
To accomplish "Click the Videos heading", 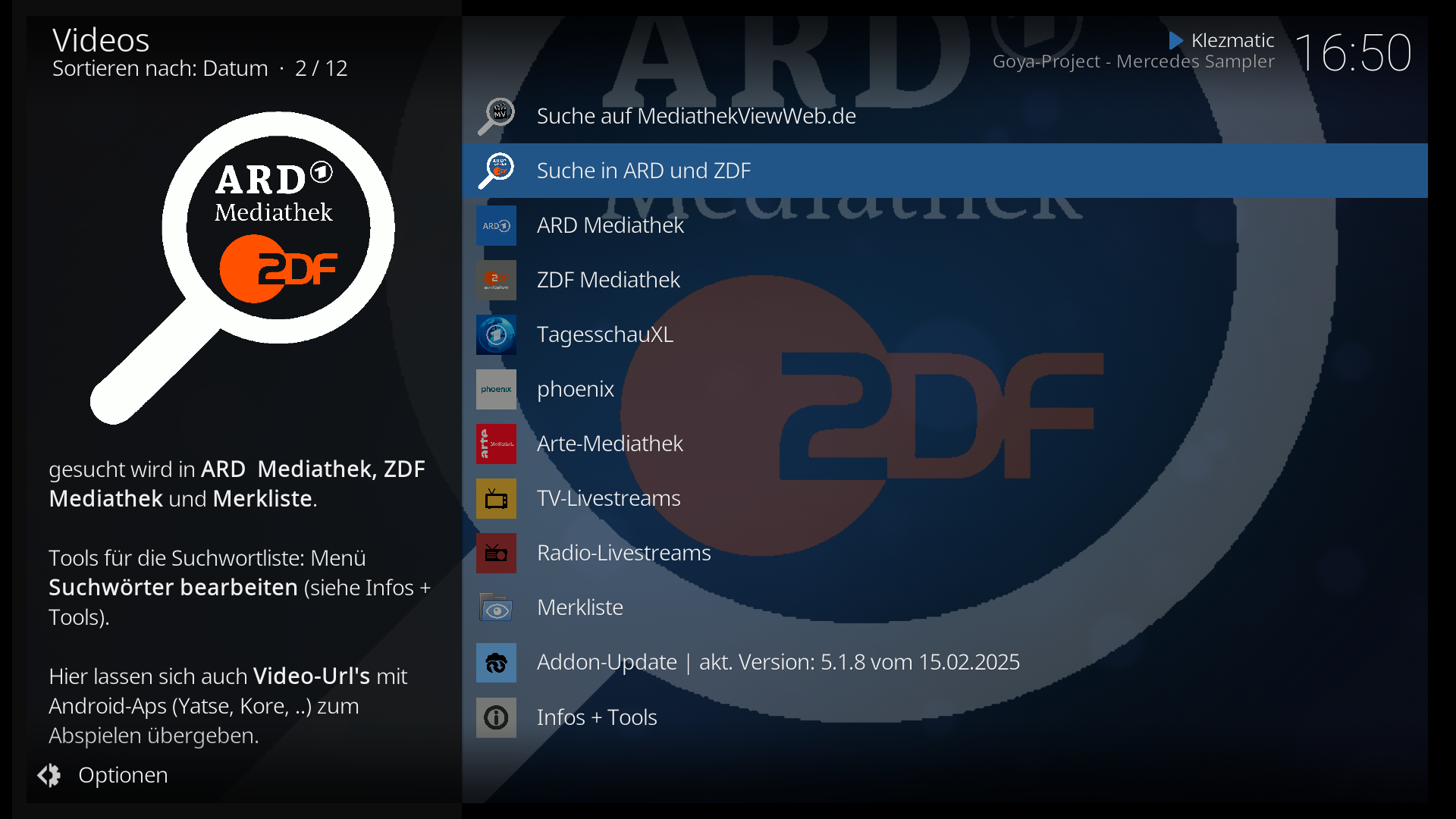I will click(101, 40).
